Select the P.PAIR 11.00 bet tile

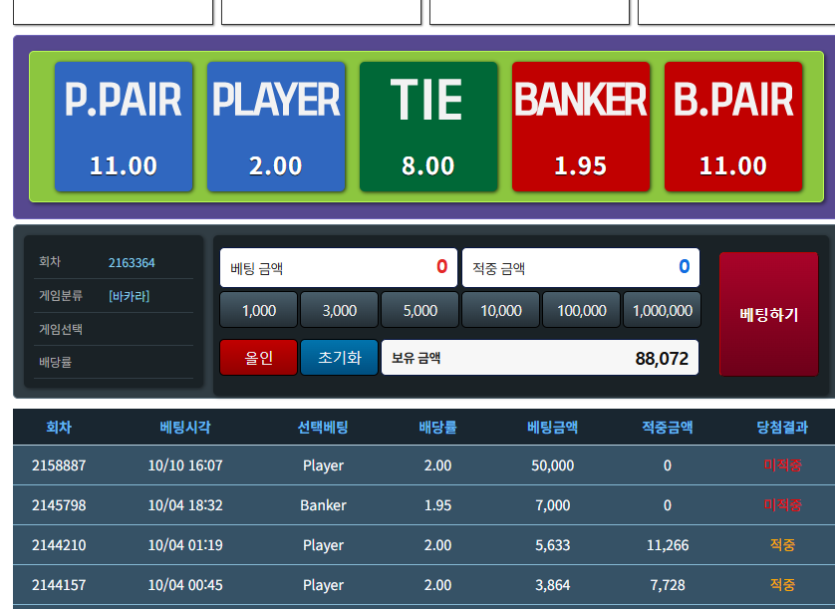[124, 127]
